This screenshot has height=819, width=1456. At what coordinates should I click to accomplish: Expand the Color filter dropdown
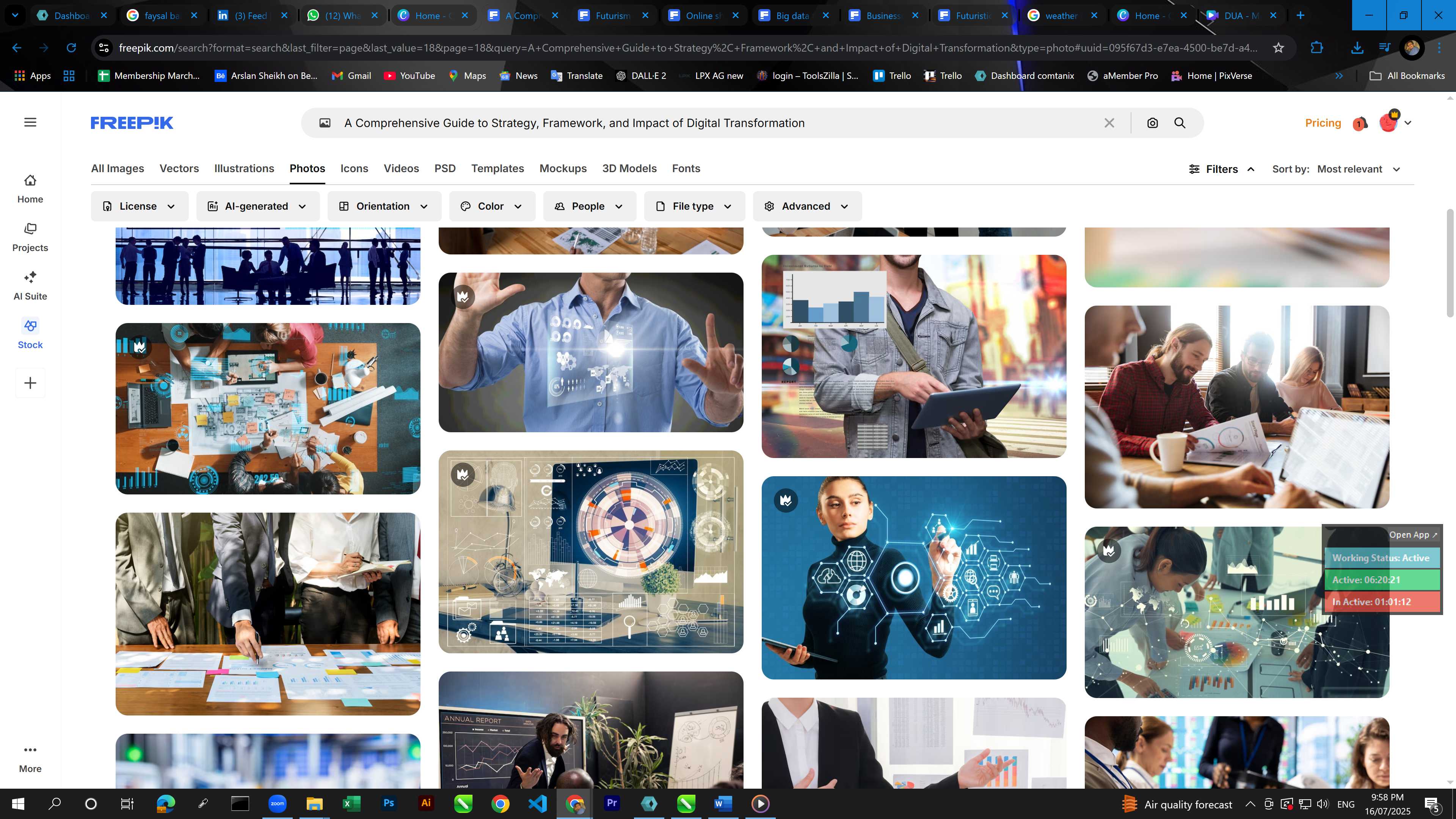point(492,206)
